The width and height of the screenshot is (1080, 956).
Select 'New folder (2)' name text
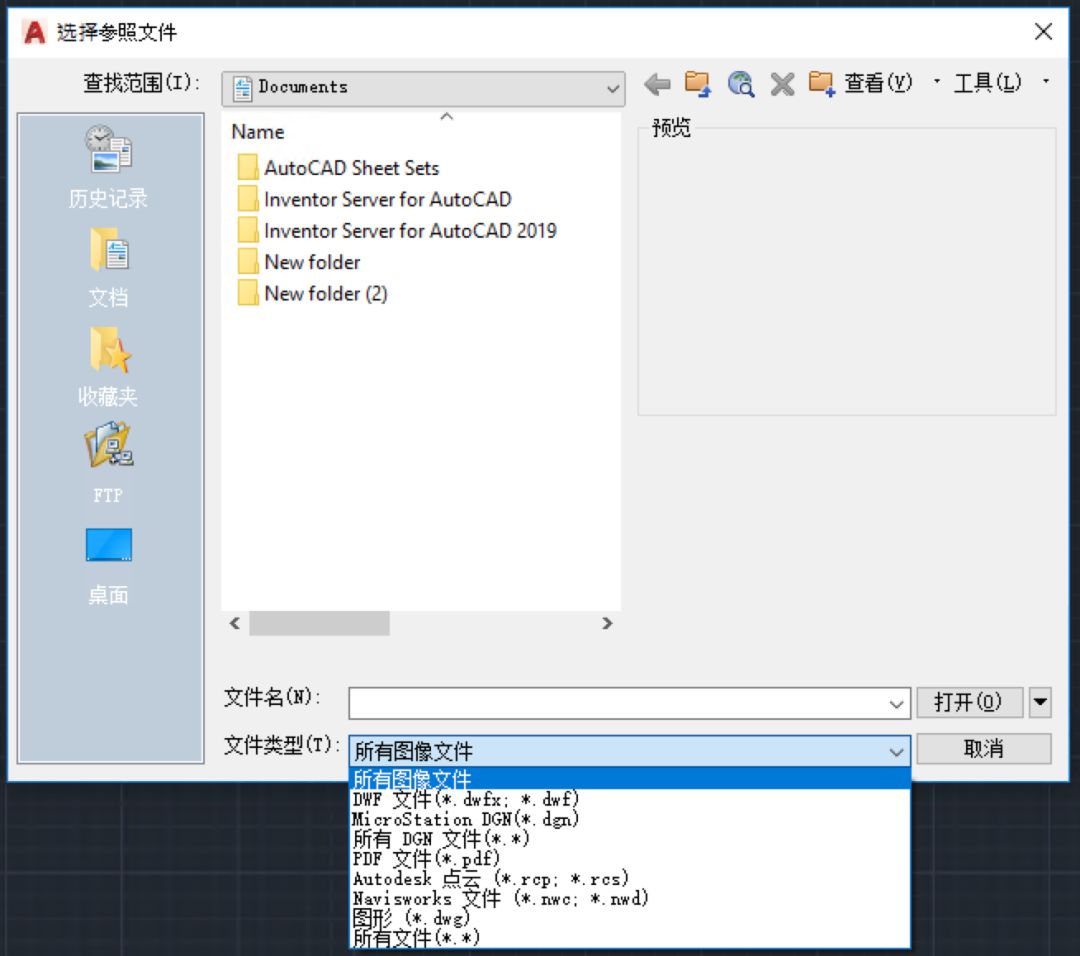pos(326,294)
